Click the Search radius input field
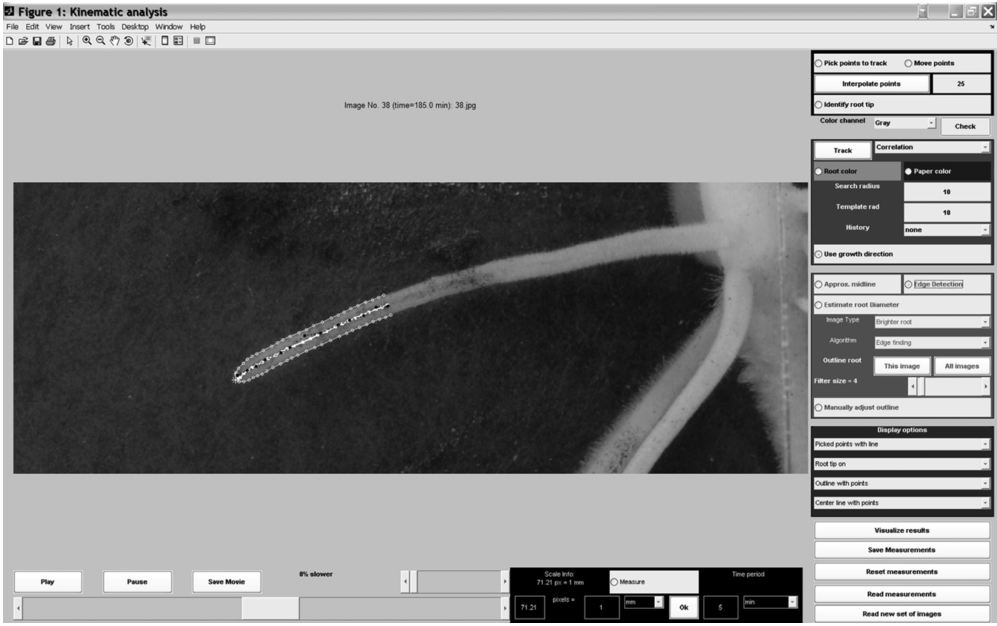The width and height of the screenshot is (997, 626). [946, 191]
